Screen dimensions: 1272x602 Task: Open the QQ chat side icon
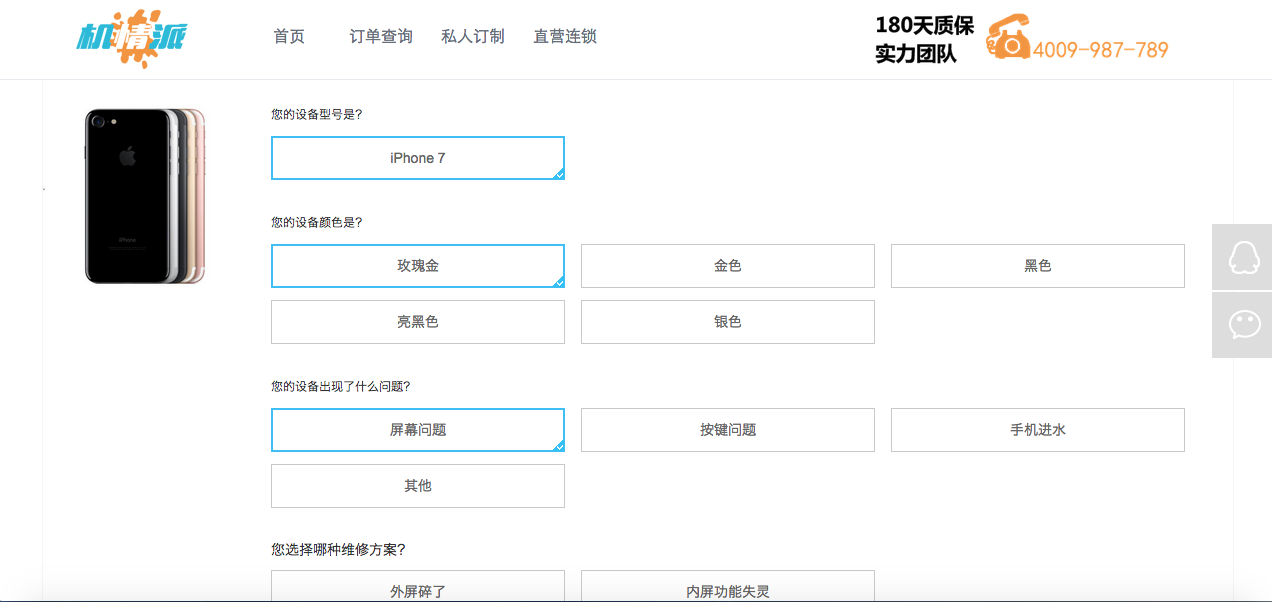1242,257
